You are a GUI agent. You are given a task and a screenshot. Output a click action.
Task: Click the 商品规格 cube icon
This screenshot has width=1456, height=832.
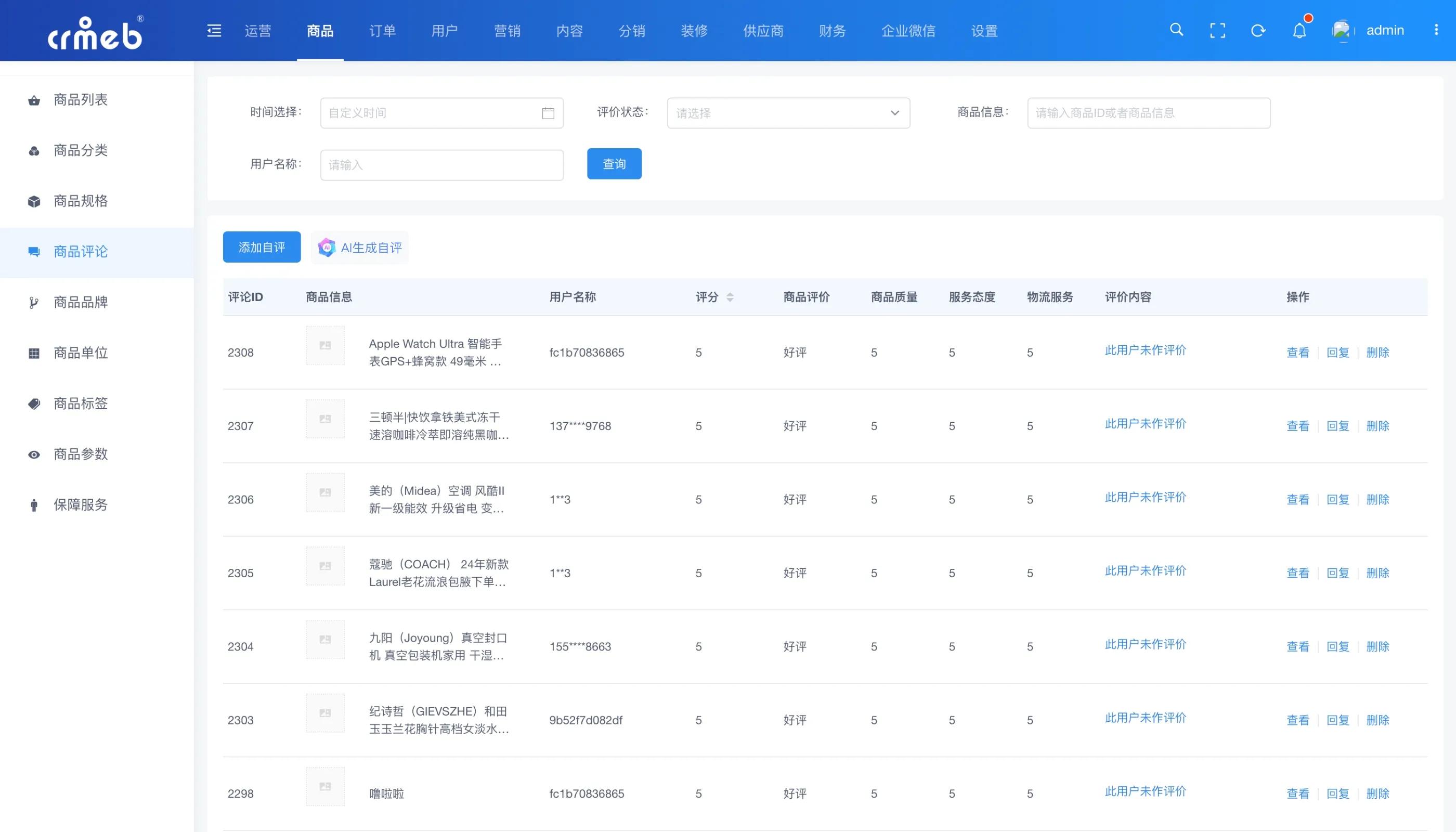click(34, 202)
